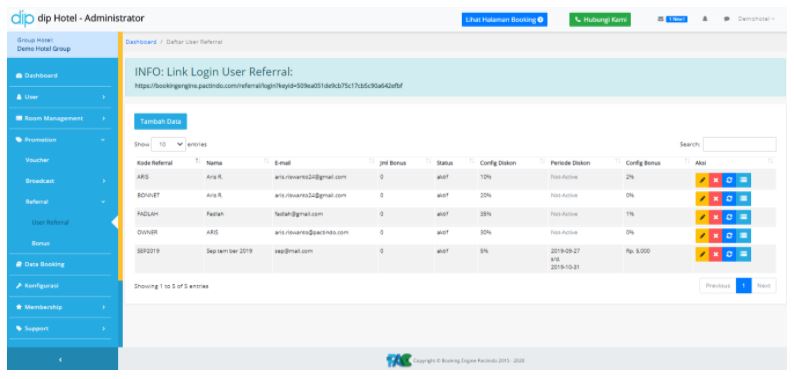
Task: Expand the Membership sidebar menu
Action: (60, 307)
